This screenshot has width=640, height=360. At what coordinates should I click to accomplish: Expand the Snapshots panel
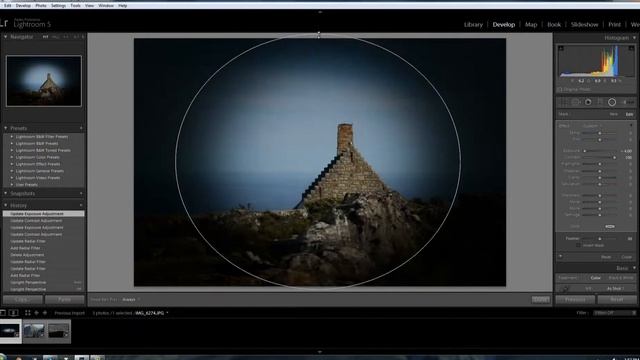(x=5, y=193)
